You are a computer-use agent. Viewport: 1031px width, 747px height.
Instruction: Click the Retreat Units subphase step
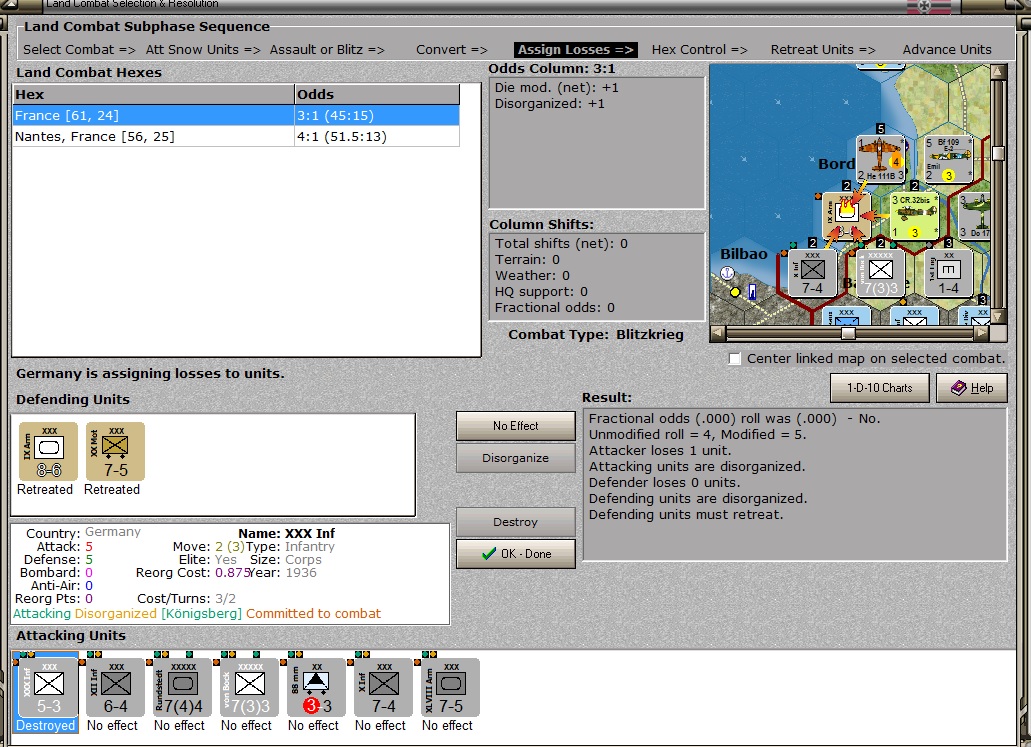[823, 49]
